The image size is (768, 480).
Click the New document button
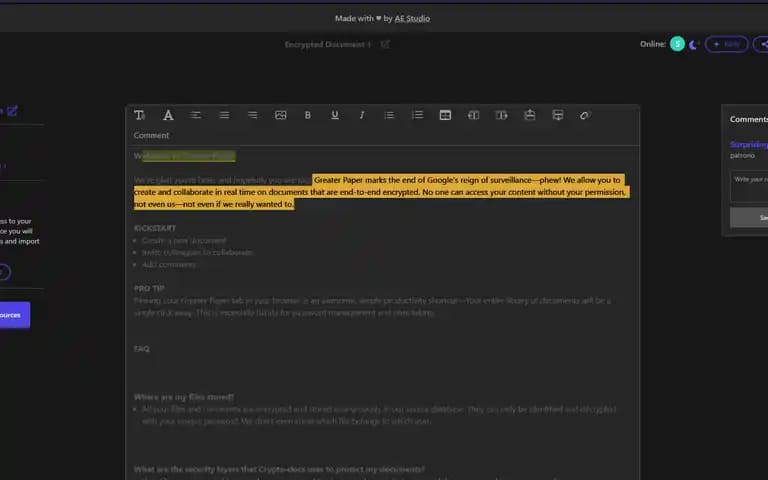[726, 44]
